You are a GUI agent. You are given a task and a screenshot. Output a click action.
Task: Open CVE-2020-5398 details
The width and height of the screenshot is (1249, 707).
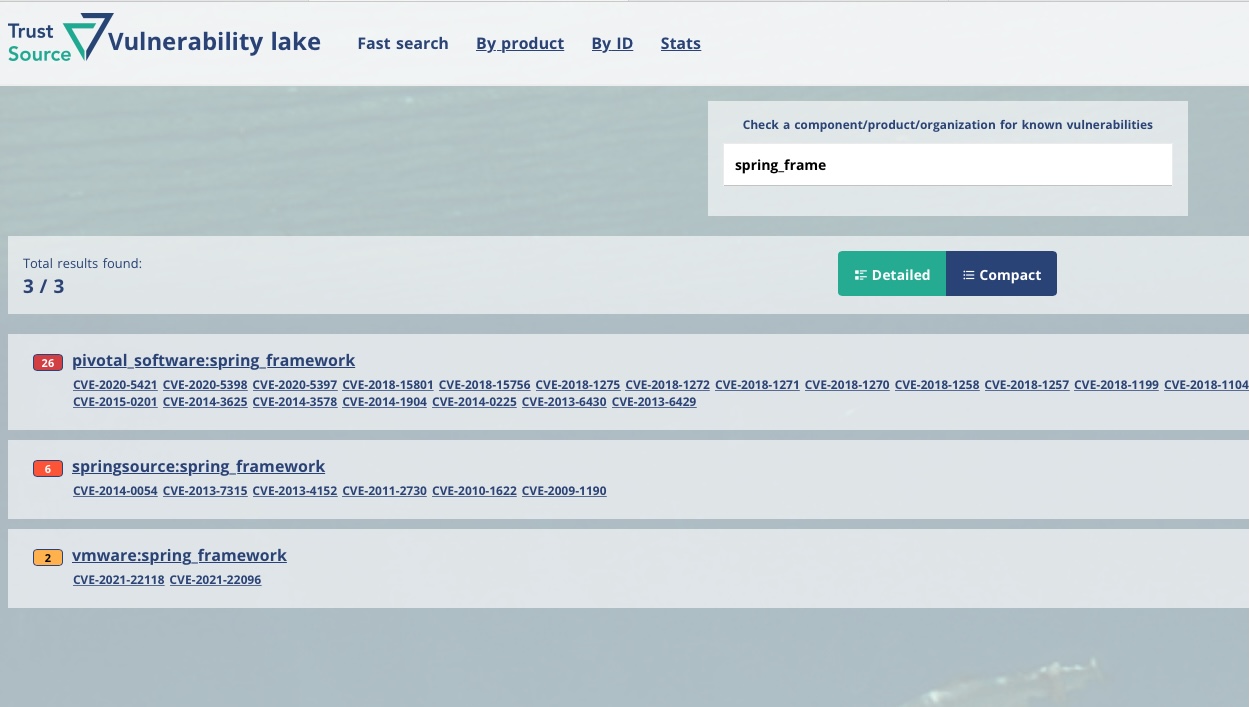(x=205, y=385)
